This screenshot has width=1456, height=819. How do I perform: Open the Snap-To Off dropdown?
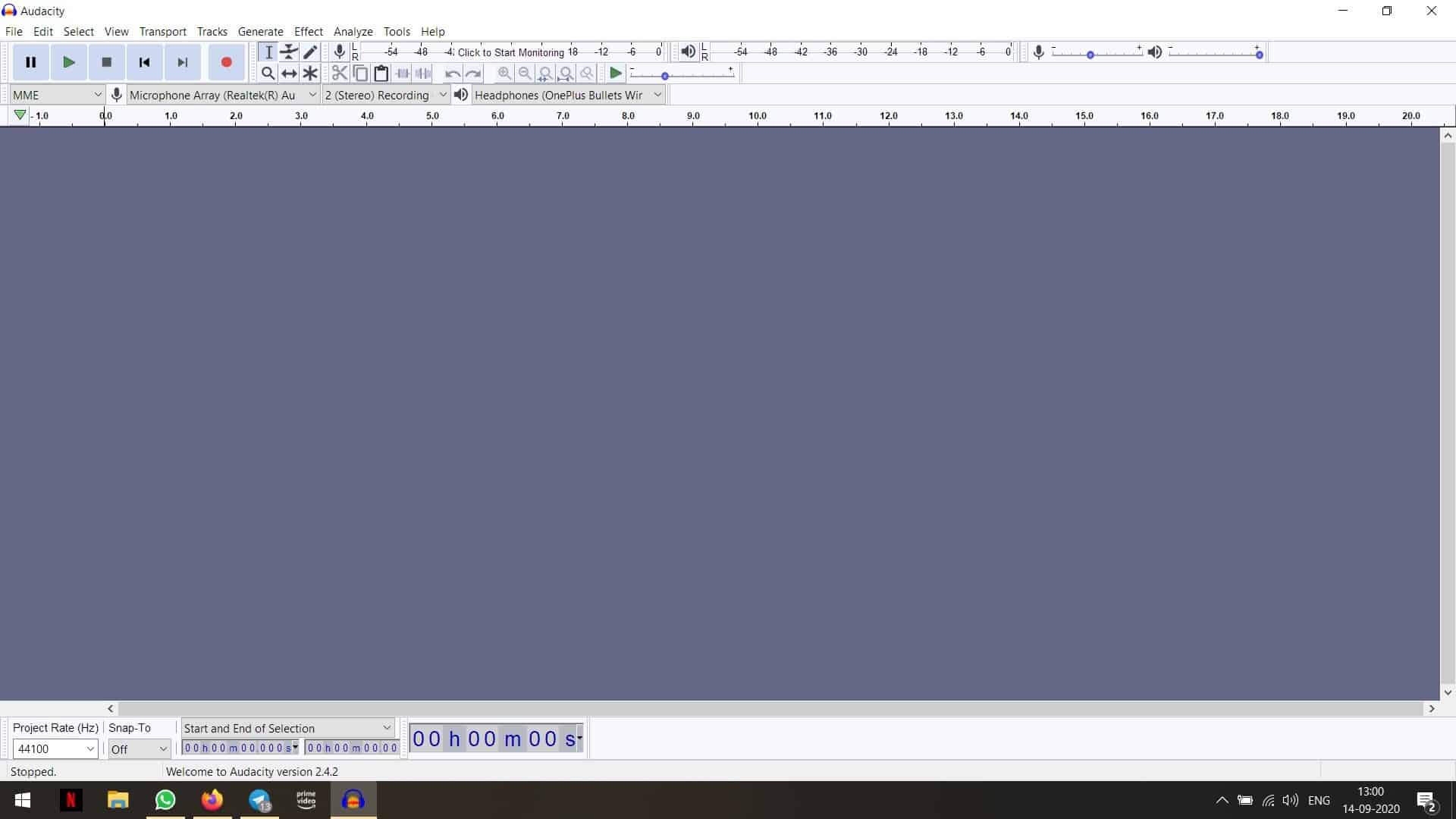point(140,749)
